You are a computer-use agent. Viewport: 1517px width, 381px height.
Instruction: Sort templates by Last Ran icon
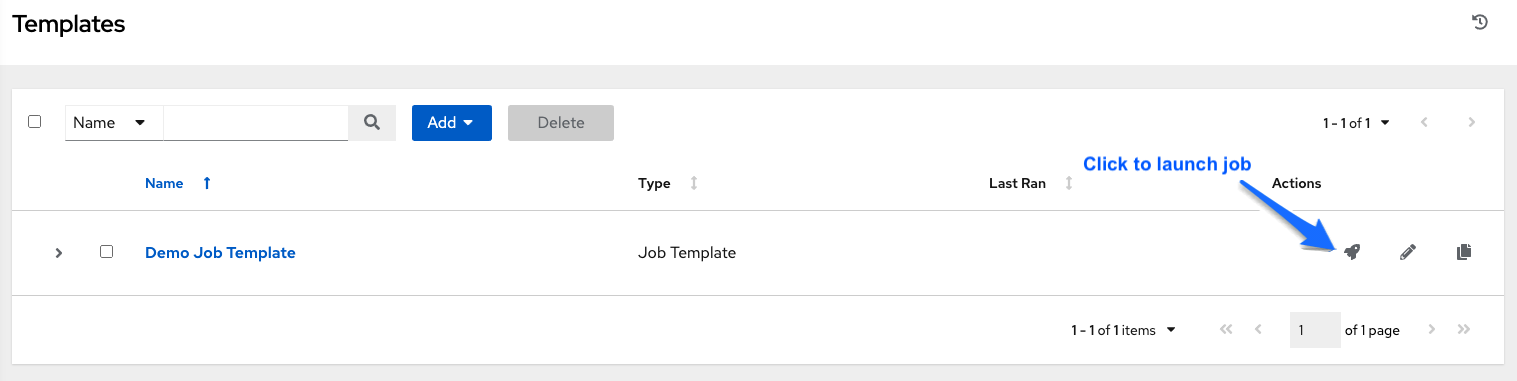[1068, 183]
